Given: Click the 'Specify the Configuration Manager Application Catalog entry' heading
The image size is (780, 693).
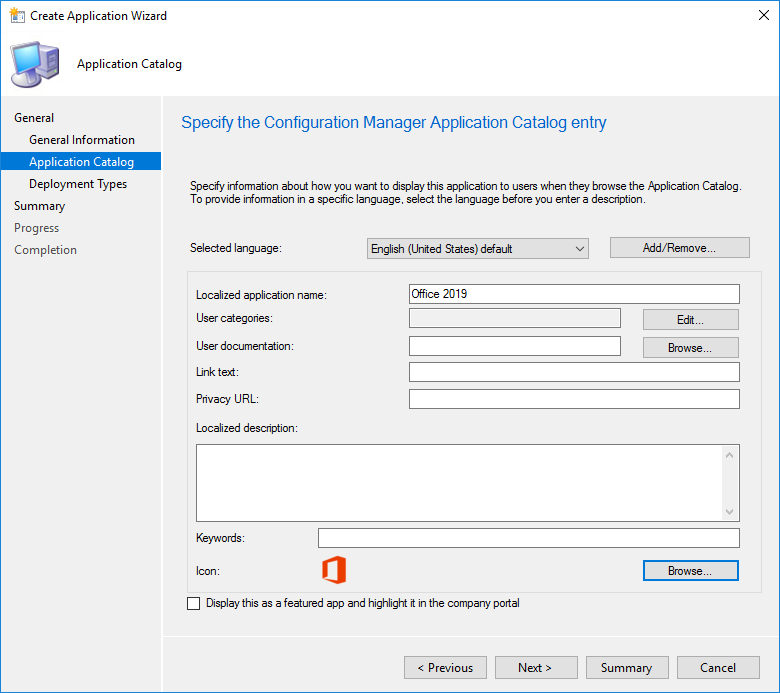Looking at the screenshot, I should pyautogui.click(x=393, y=122).
